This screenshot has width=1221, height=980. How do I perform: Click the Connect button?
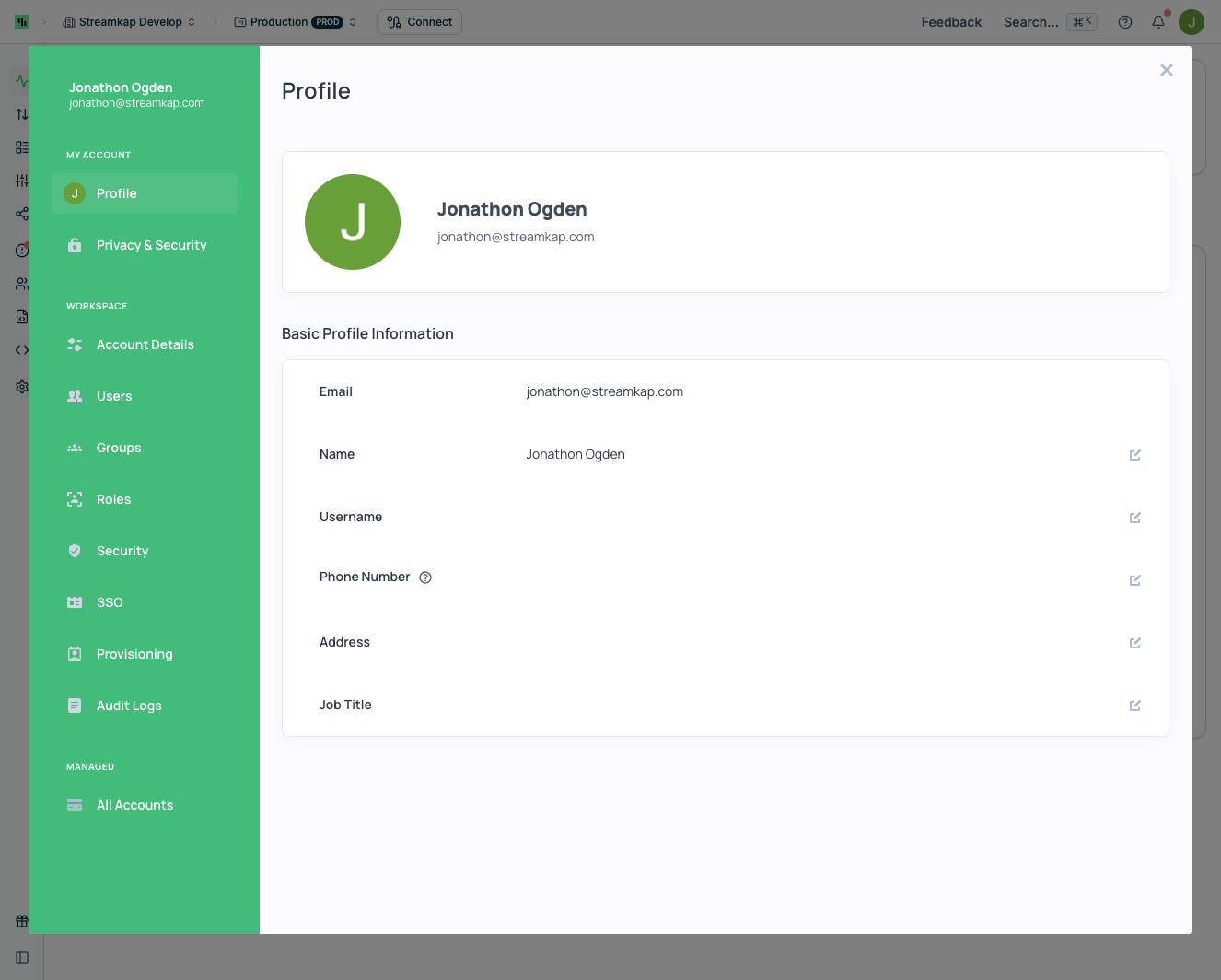click(419, 21)
